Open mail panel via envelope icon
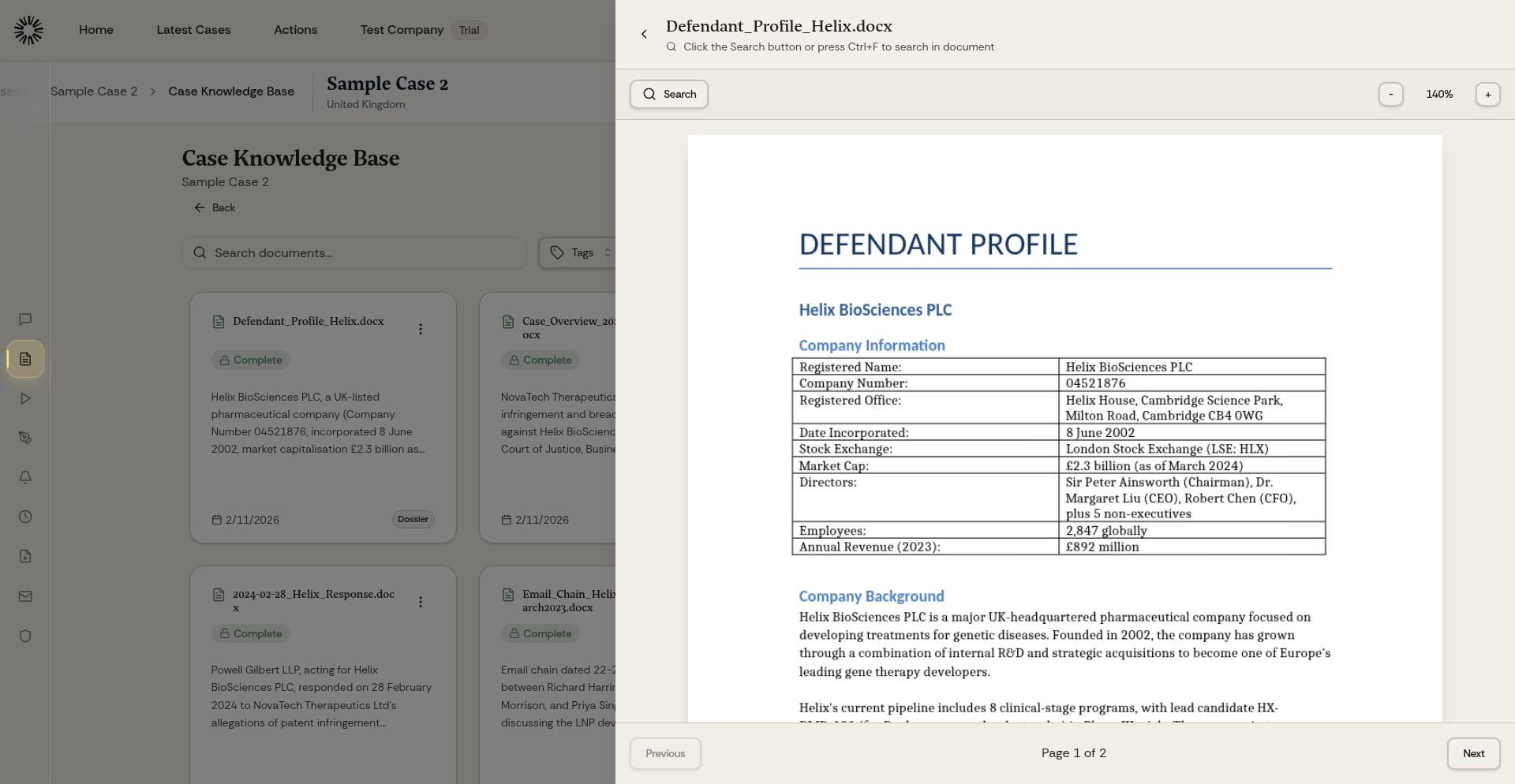This screenshot has width=1515, height=784. [25, 596]
